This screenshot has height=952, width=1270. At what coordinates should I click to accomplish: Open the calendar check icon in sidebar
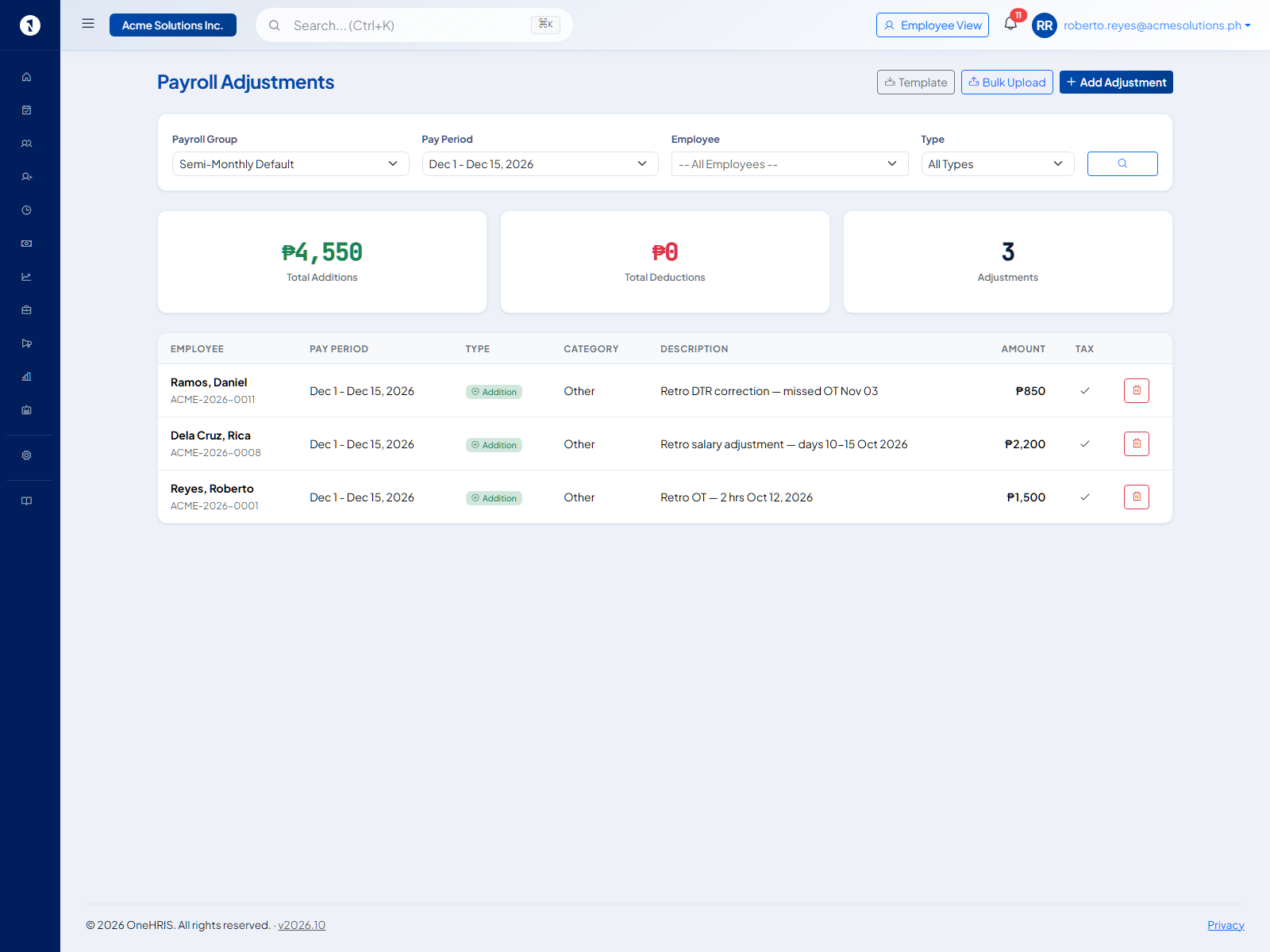(26, 110)
